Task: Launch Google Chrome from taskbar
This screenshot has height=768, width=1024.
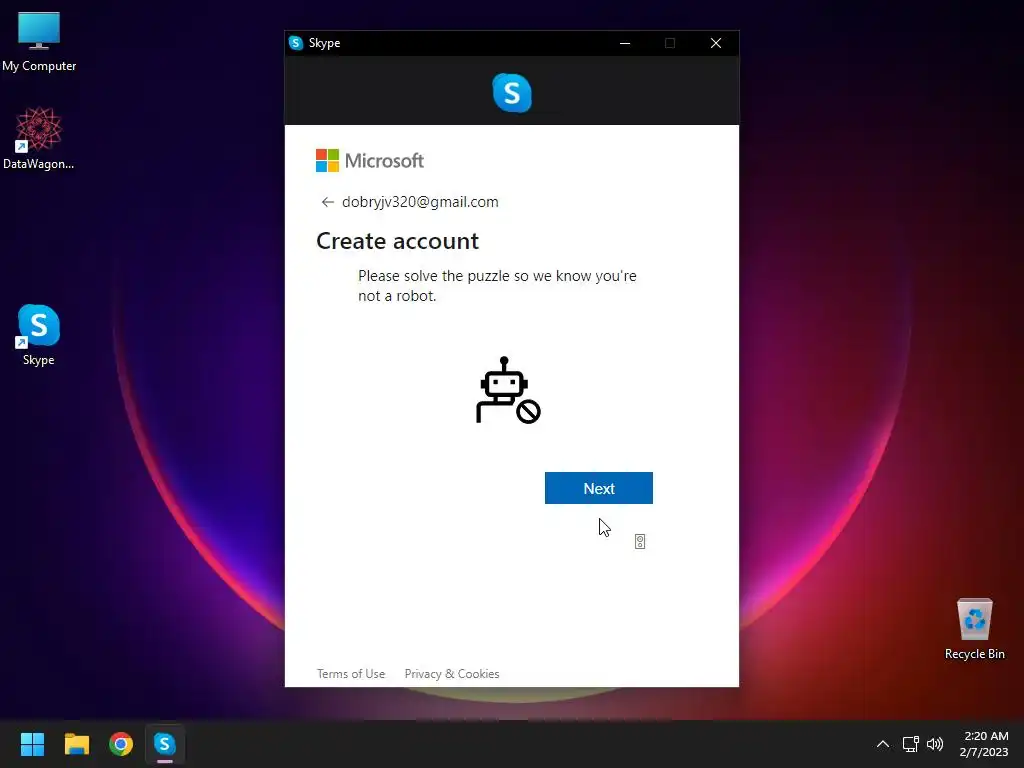Action: pyautogui.click(x=121, y=744)
